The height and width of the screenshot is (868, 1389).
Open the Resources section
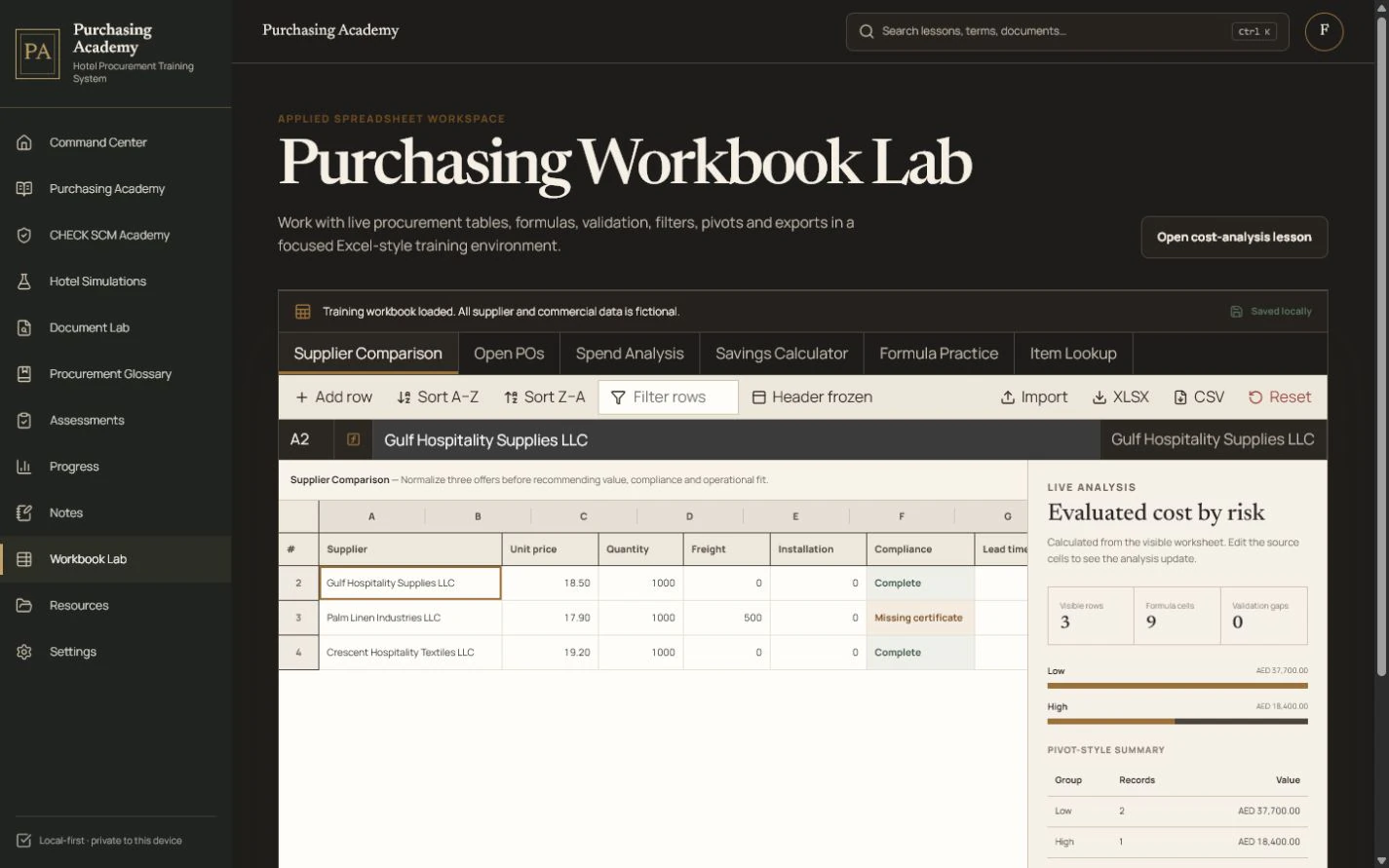(115, 605)
